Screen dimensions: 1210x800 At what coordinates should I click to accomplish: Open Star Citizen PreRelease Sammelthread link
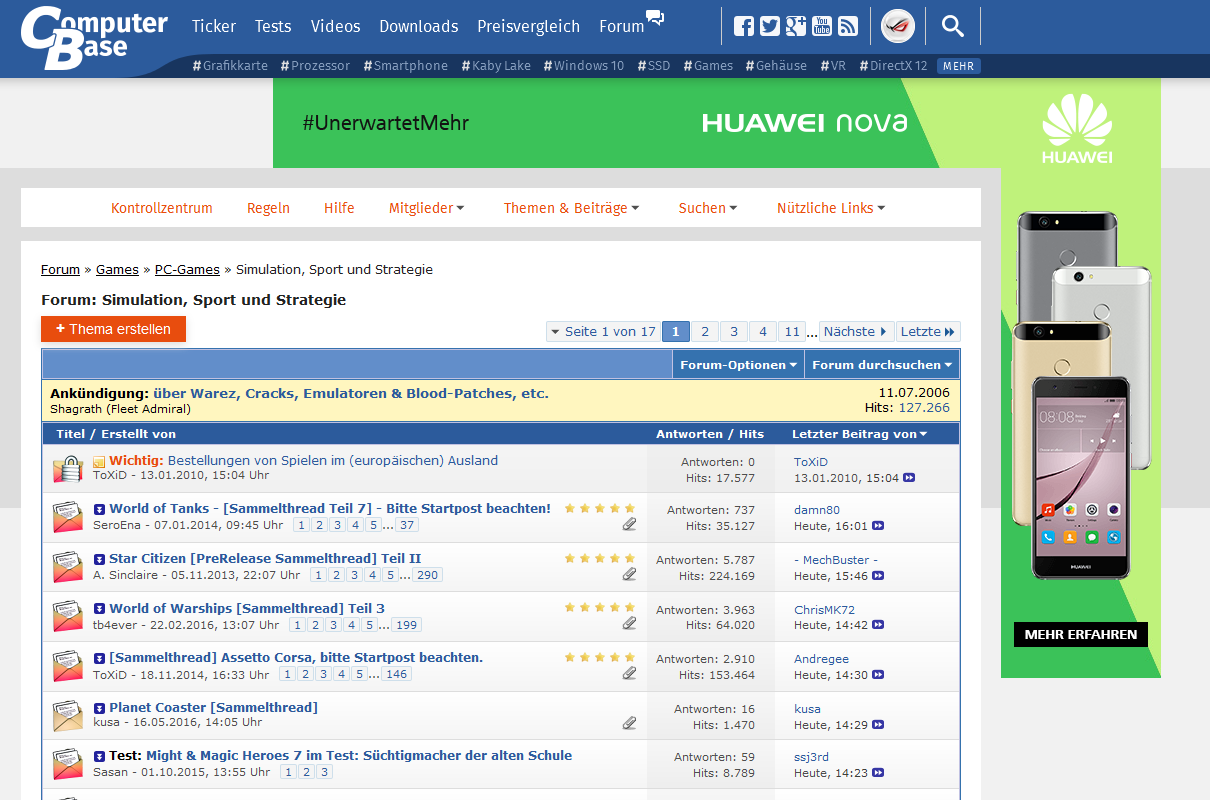(x=265, y=558)
